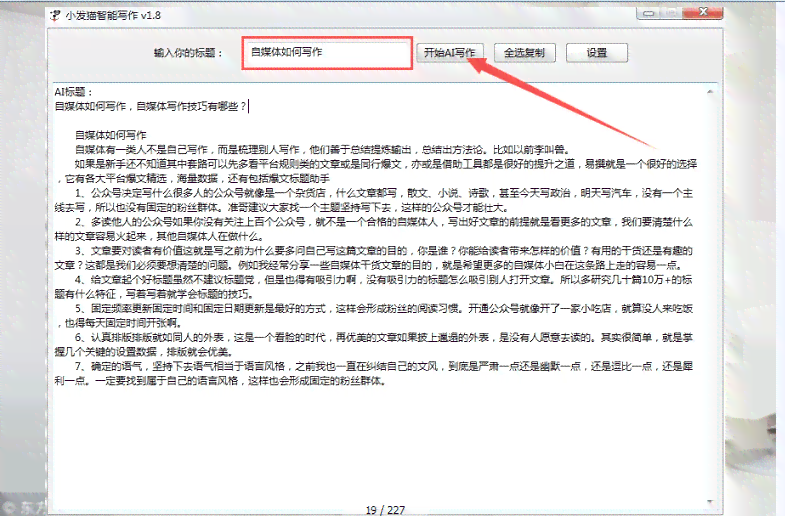785x516 pixels.
Task: Click point 5 about 固定频率更新
Action: point(374,316)
